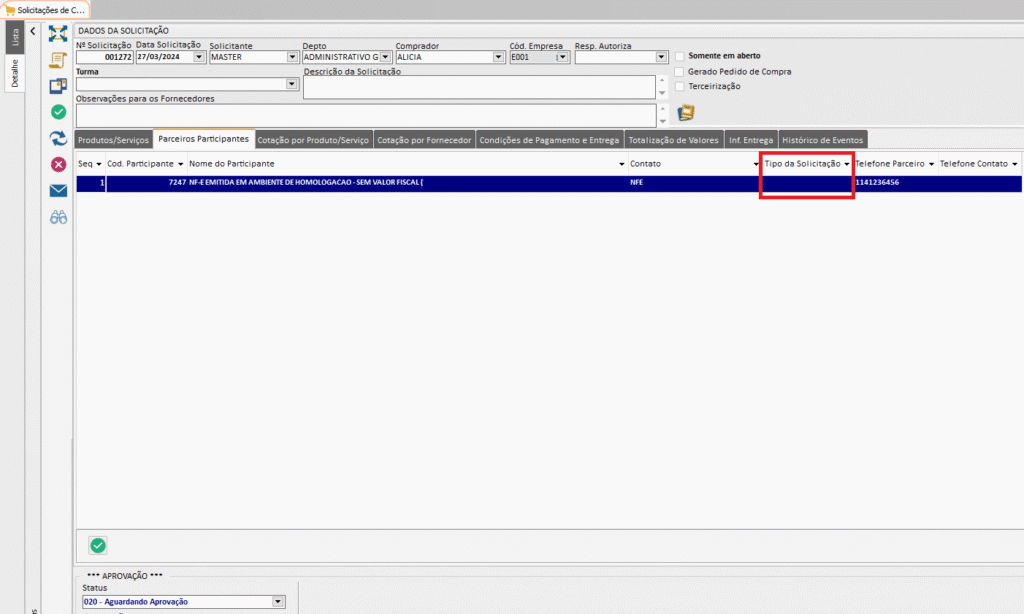Viewport: 1024px width, 614px height.
Task: Click the down scroll arrow of Descrição field
Action: coord(662,93)
